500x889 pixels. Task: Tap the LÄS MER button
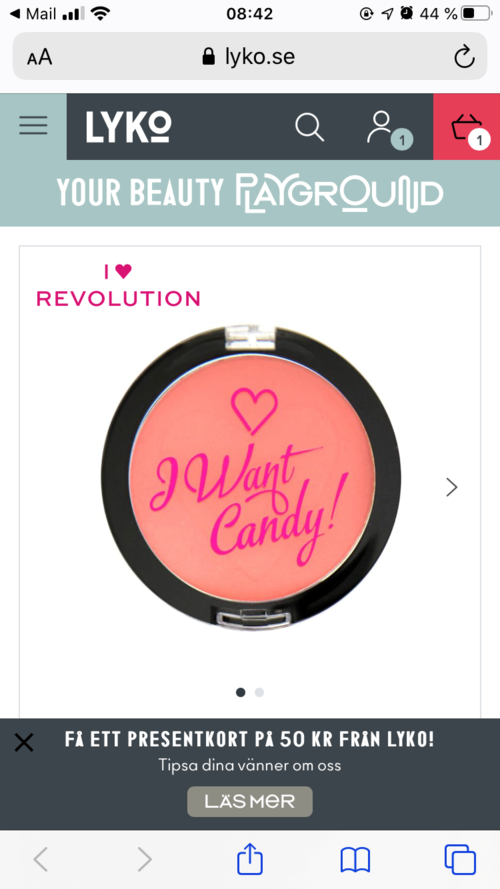pos(250,801)
